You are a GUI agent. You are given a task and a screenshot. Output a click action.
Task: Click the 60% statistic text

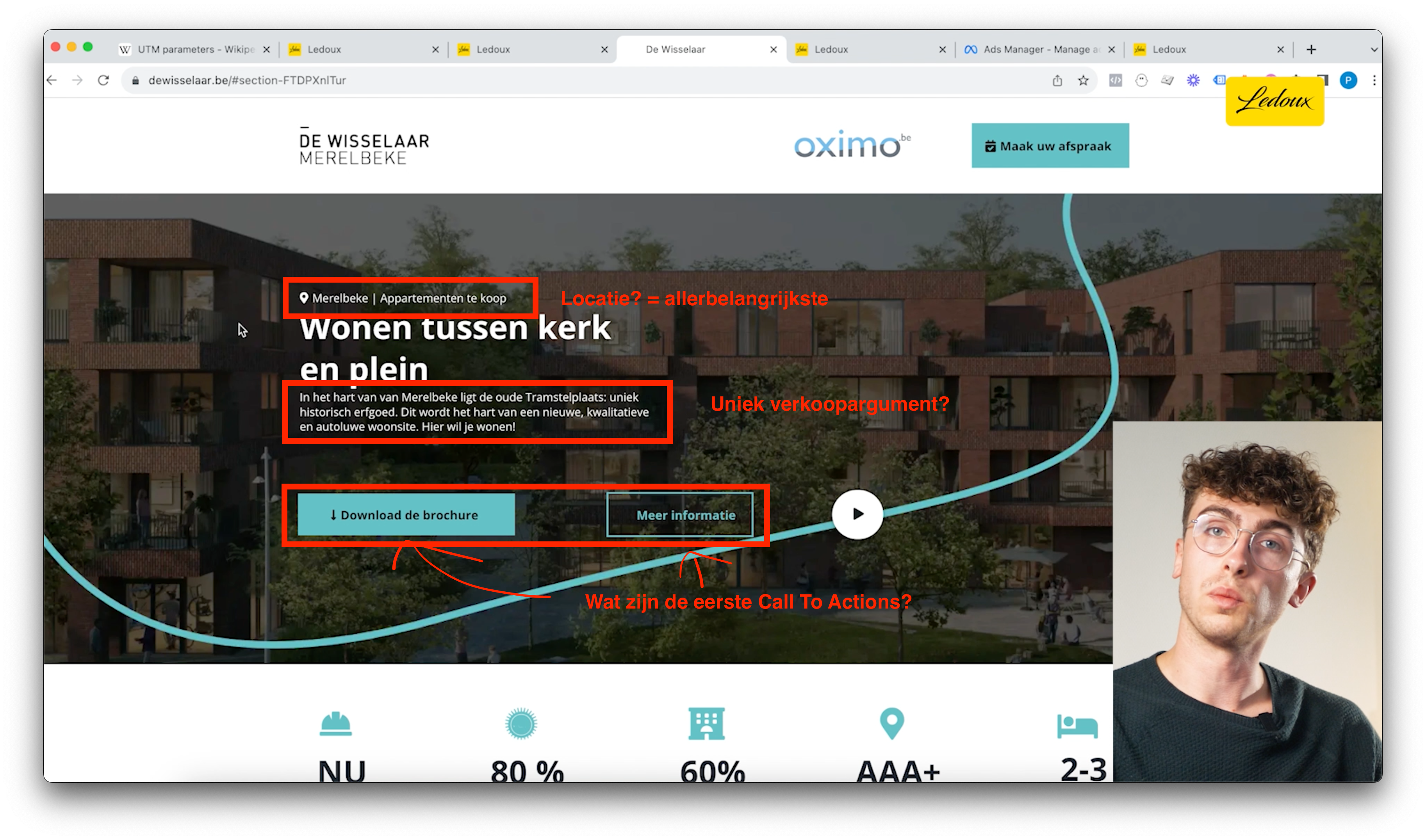pyautogui.click(x=712, y=772)
